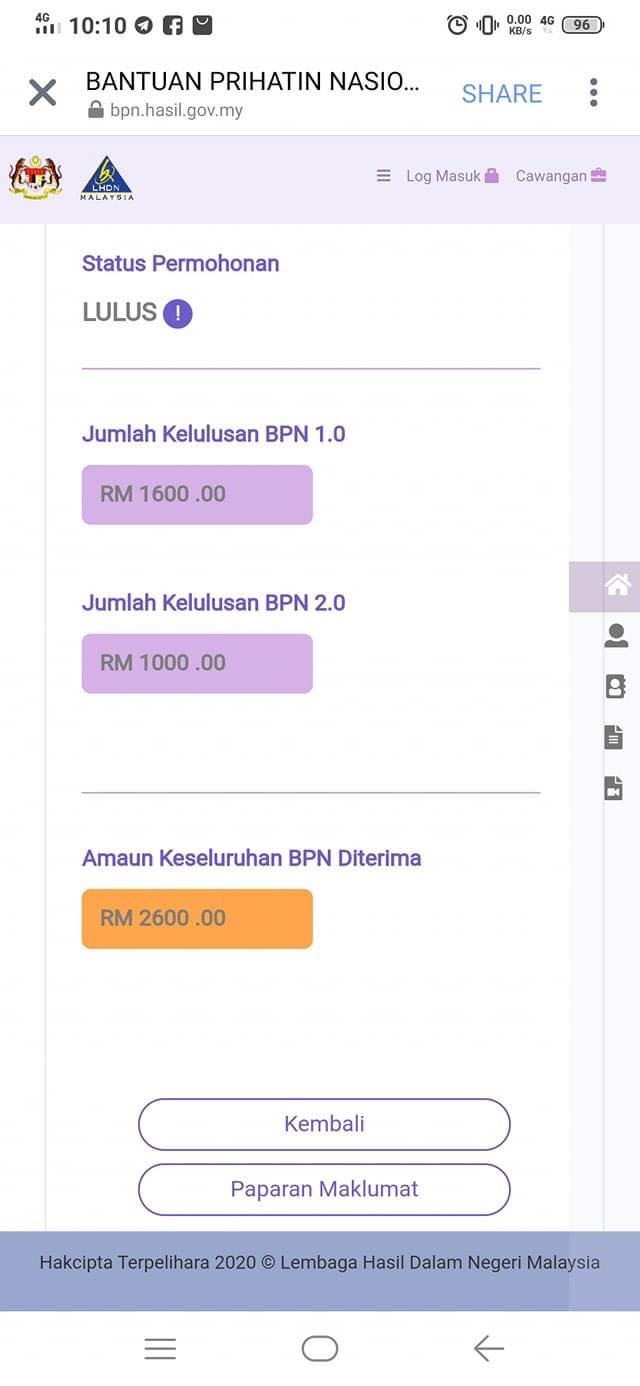Viewport: 640px width, 1386px height.
Task: Select the home icon in side panel
Action: (617, 586)
